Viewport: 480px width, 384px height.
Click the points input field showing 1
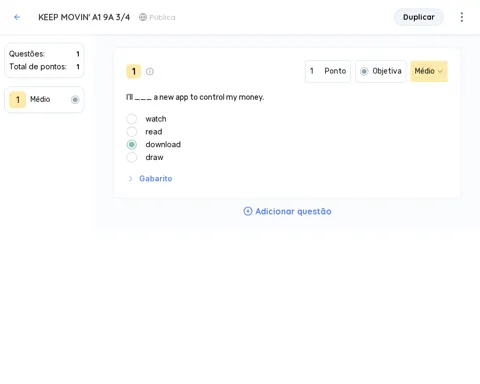(x=312, y=71)
